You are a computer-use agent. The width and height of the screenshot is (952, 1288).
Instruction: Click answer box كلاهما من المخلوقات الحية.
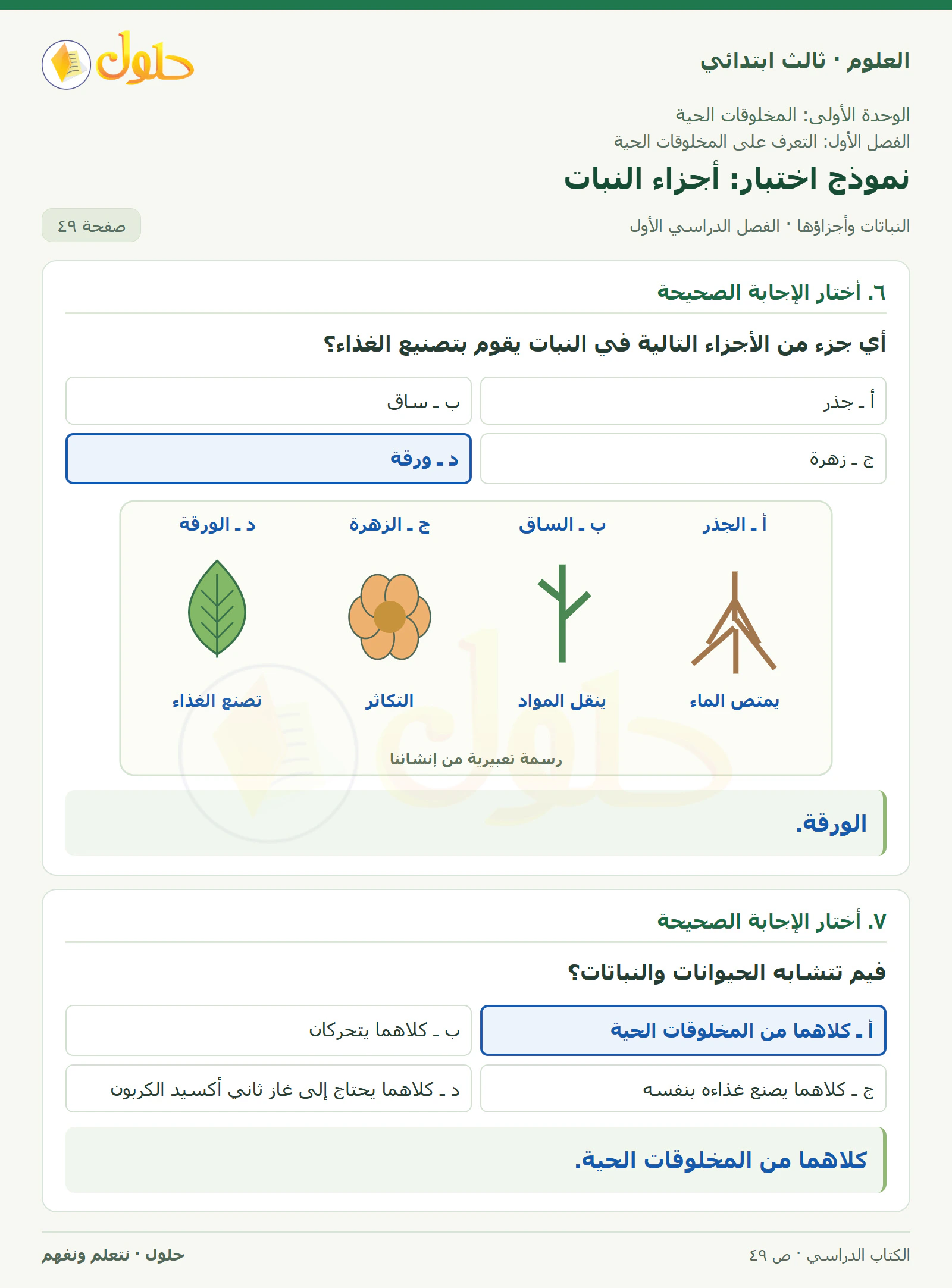(x=476, y=1160)
